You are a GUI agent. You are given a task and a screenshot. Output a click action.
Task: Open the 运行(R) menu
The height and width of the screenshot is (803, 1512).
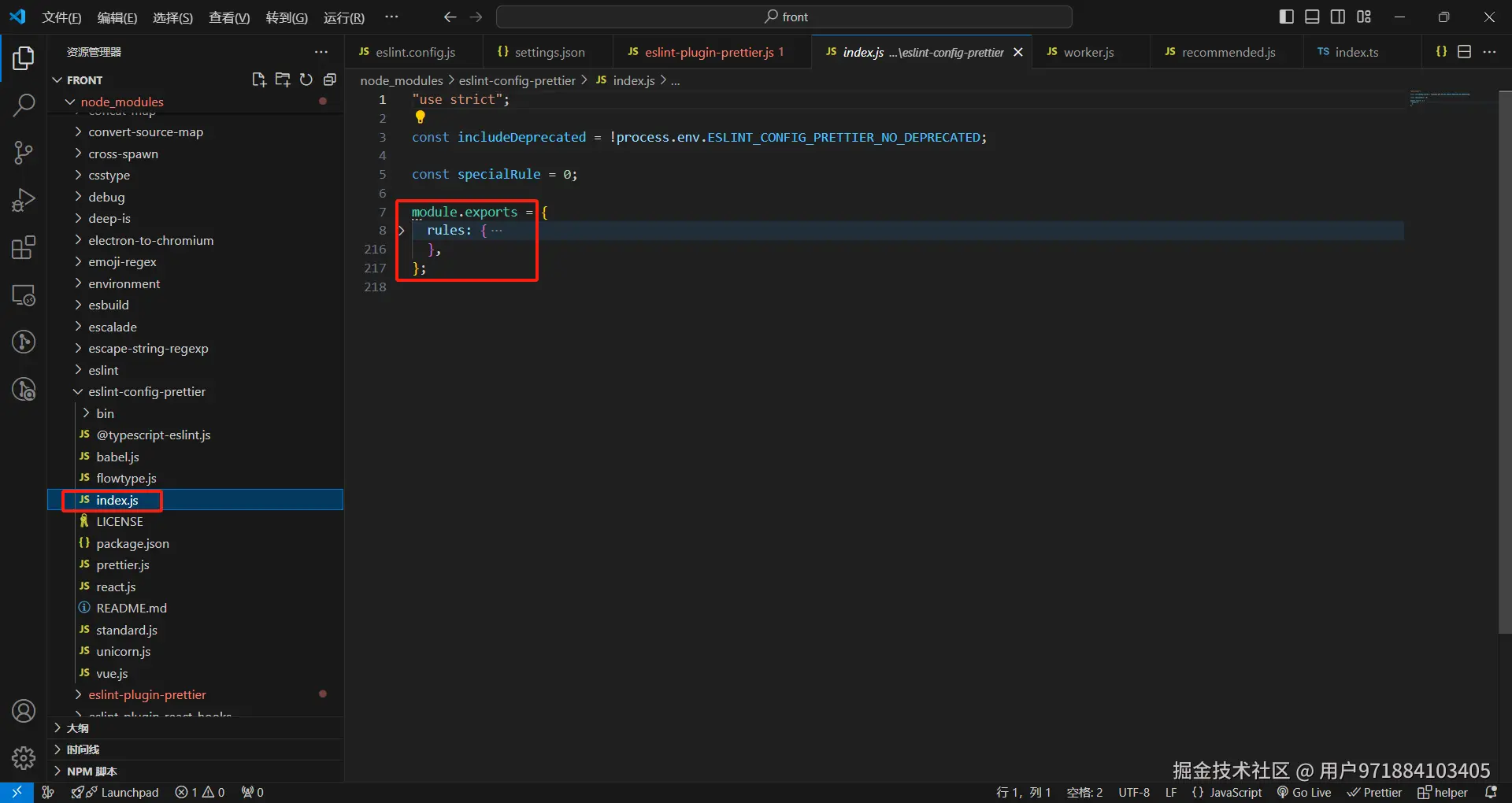pyautogui.click(x=344, y=17)
